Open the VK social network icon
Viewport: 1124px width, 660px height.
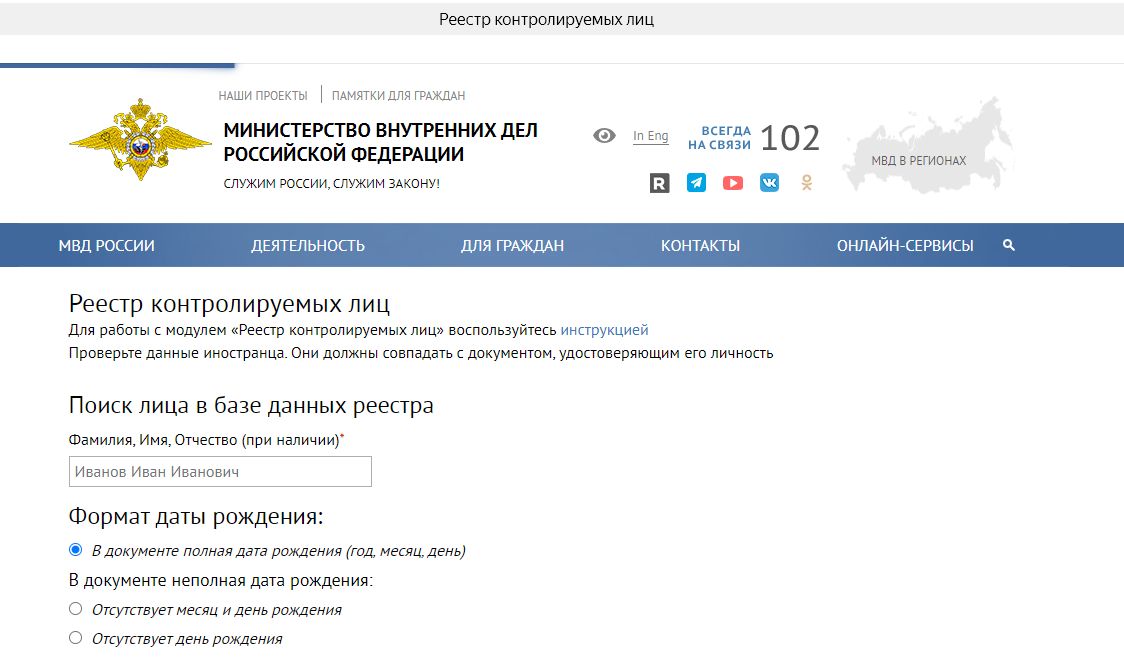(769, 183)
